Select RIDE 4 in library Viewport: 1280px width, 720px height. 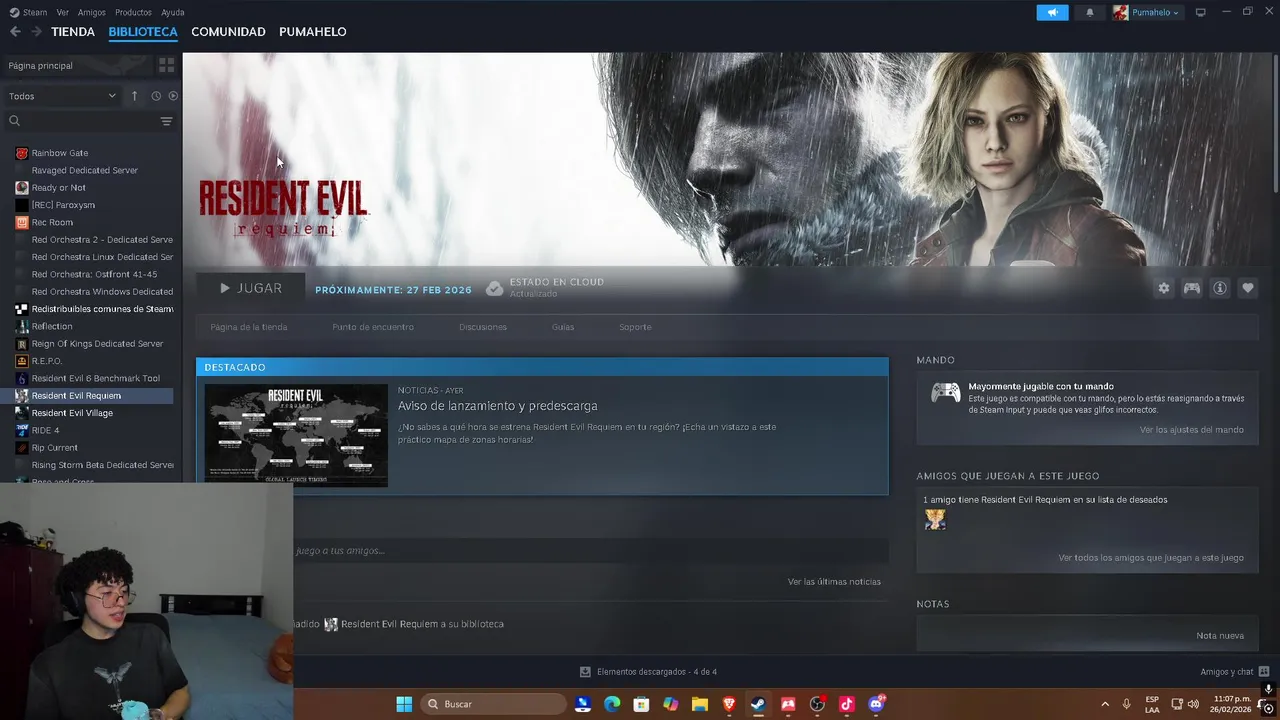click(45, 430)
